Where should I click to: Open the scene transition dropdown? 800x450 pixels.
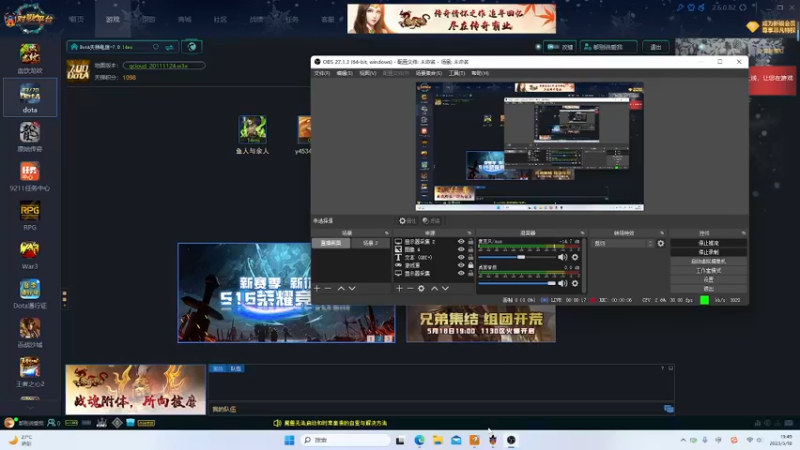(x=622, y=243)
